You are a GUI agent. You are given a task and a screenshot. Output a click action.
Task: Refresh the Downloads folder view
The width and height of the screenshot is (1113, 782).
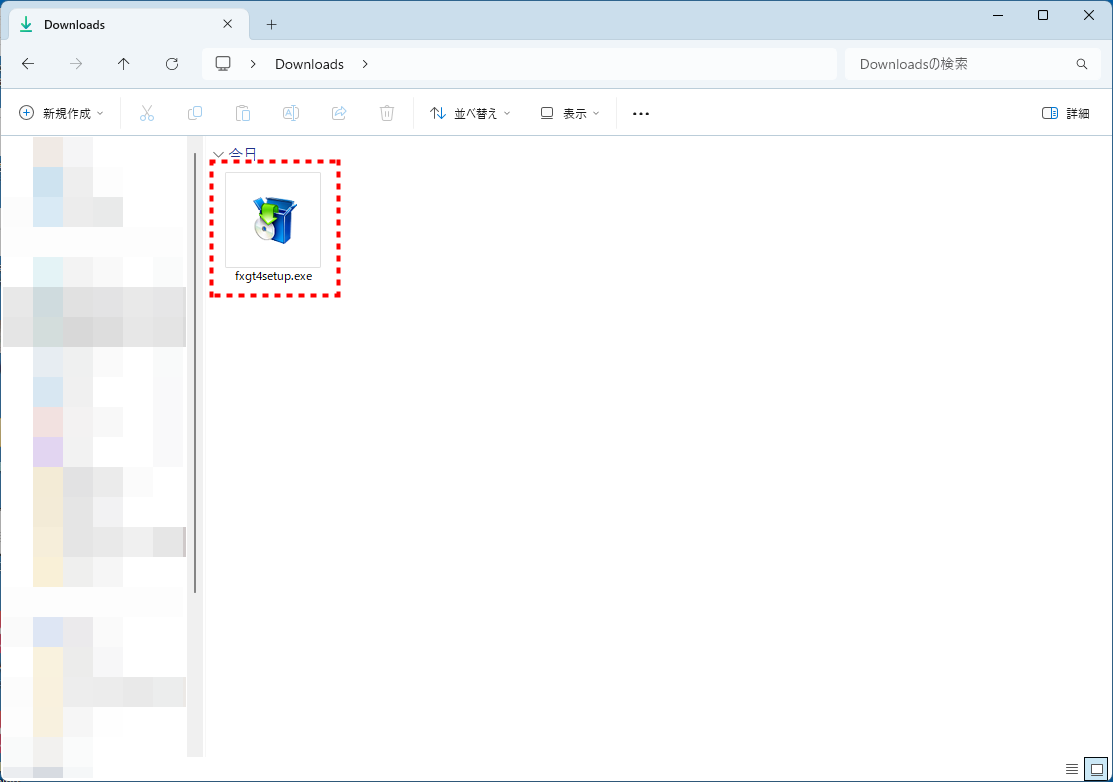pos(172,64)
